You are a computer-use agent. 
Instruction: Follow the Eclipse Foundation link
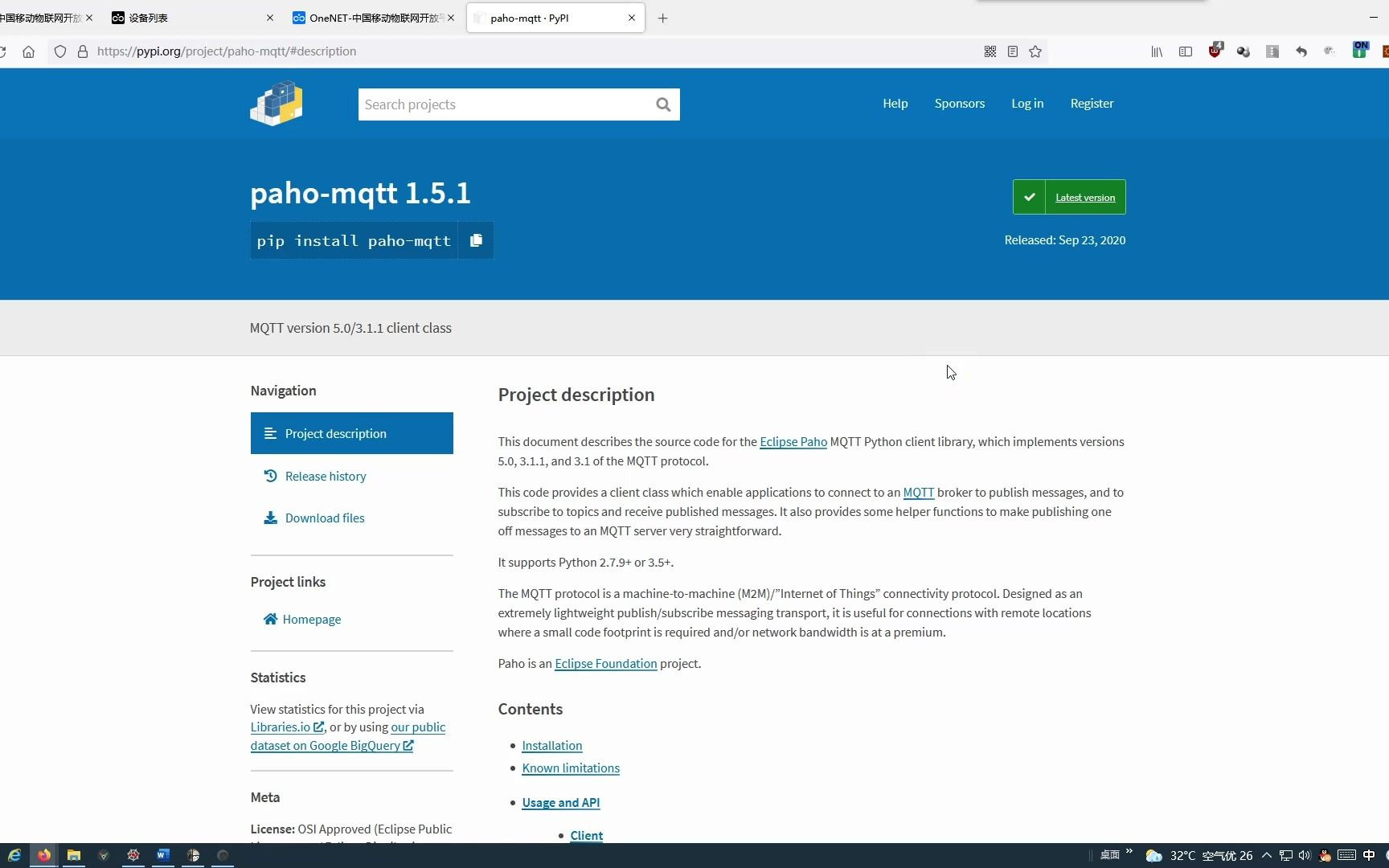click(x=606, y=664)
